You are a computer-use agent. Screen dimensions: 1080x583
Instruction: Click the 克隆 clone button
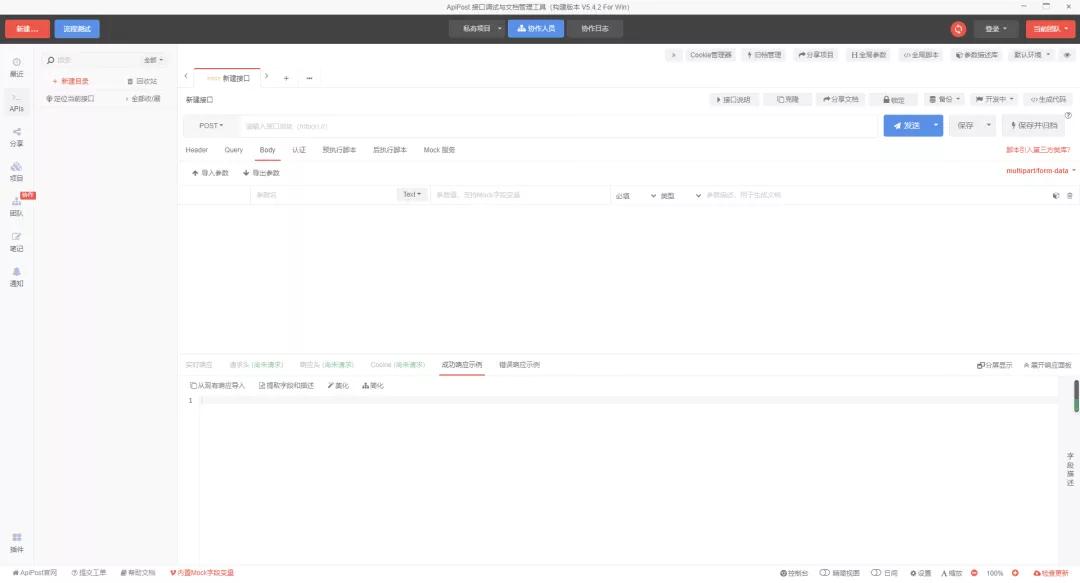787,100
